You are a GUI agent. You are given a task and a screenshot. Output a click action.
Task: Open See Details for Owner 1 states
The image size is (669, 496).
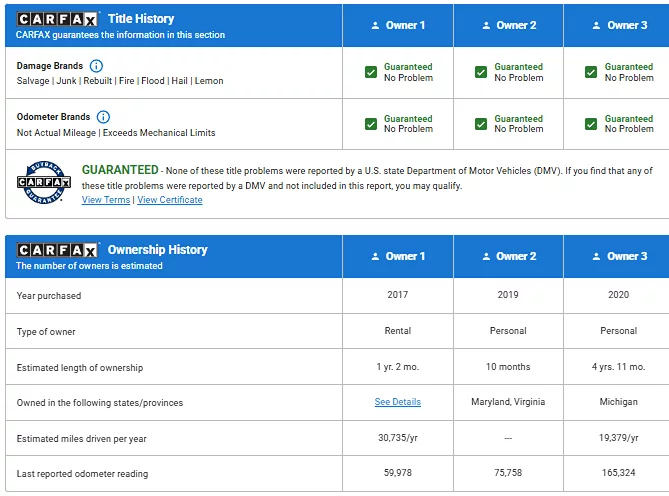tap(398, 402)
